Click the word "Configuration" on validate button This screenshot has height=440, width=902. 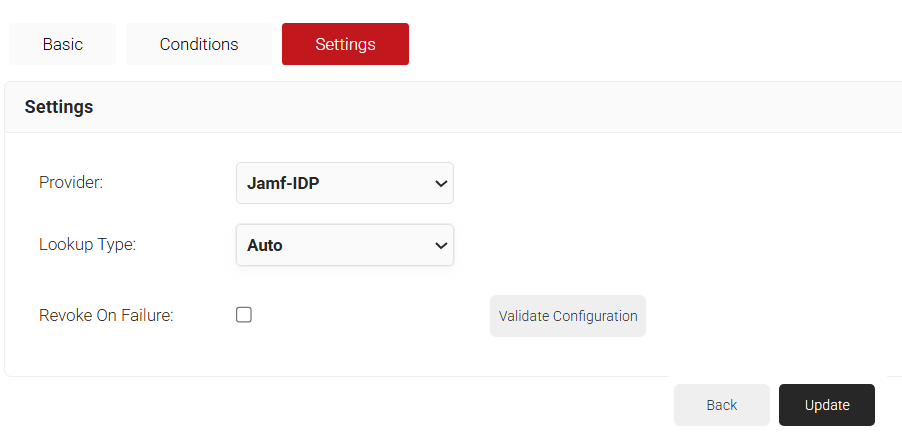pos(595,316)
